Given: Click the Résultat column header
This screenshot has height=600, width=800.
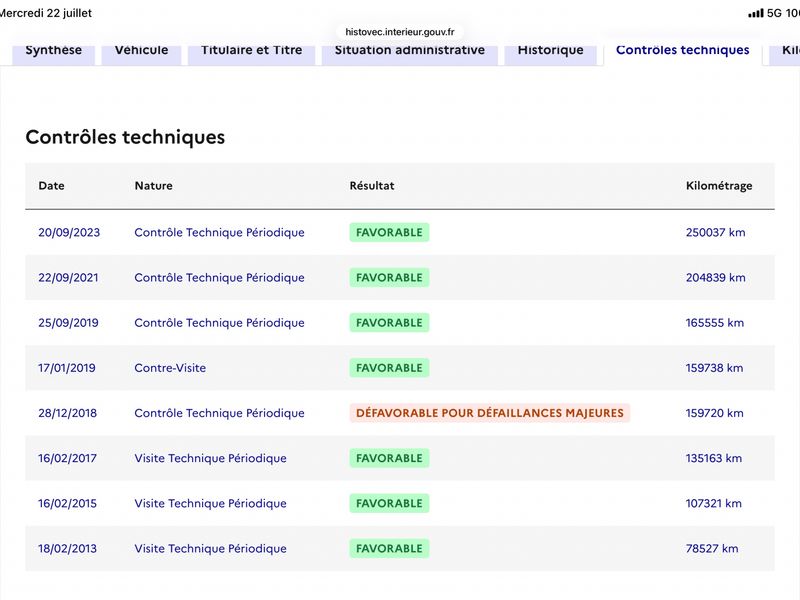Looking at the screenshot, I should point(372,186).
